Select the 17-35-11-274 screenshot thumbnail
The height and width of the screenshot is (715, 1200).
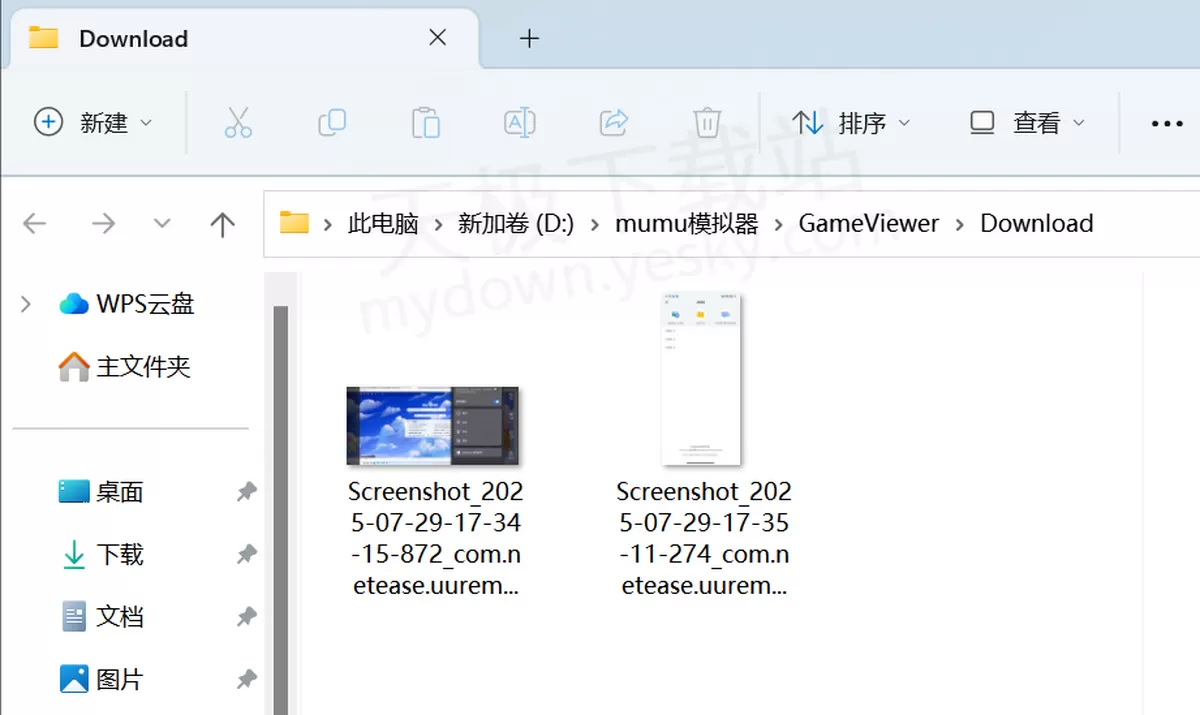701,379
